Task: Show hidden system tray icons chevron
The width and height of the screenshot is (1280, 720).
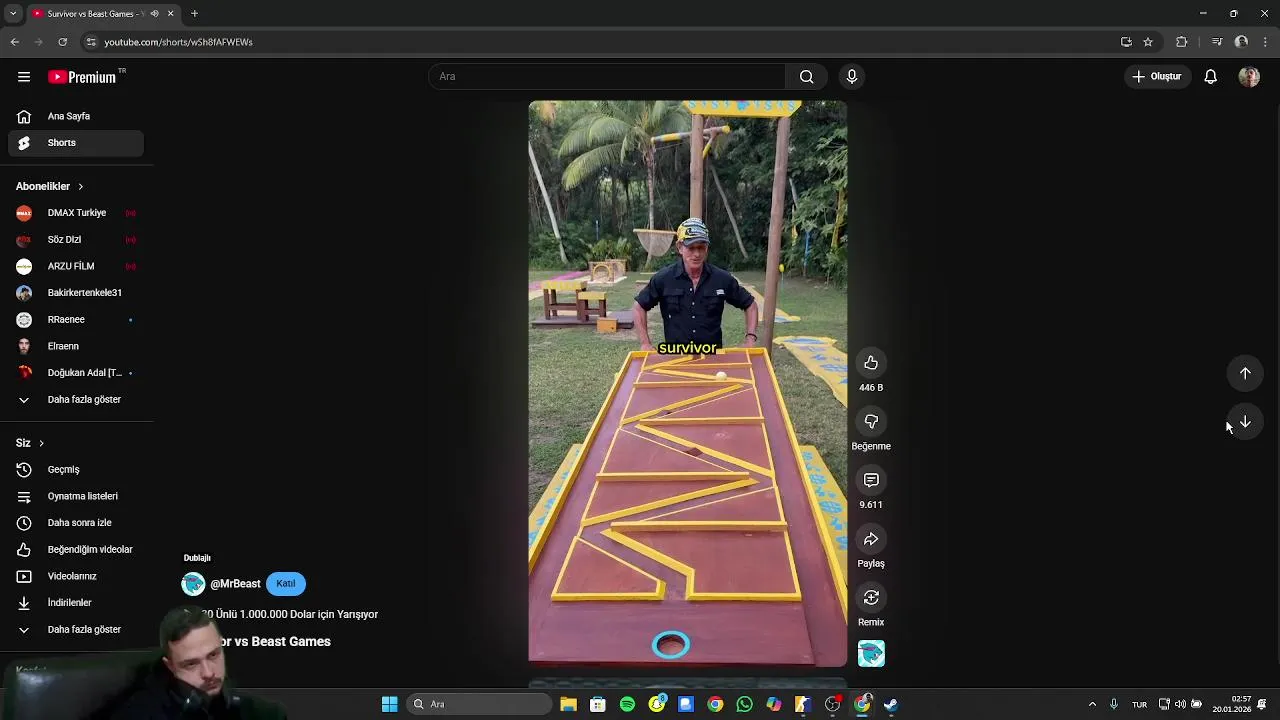Action: [1092, 704]
